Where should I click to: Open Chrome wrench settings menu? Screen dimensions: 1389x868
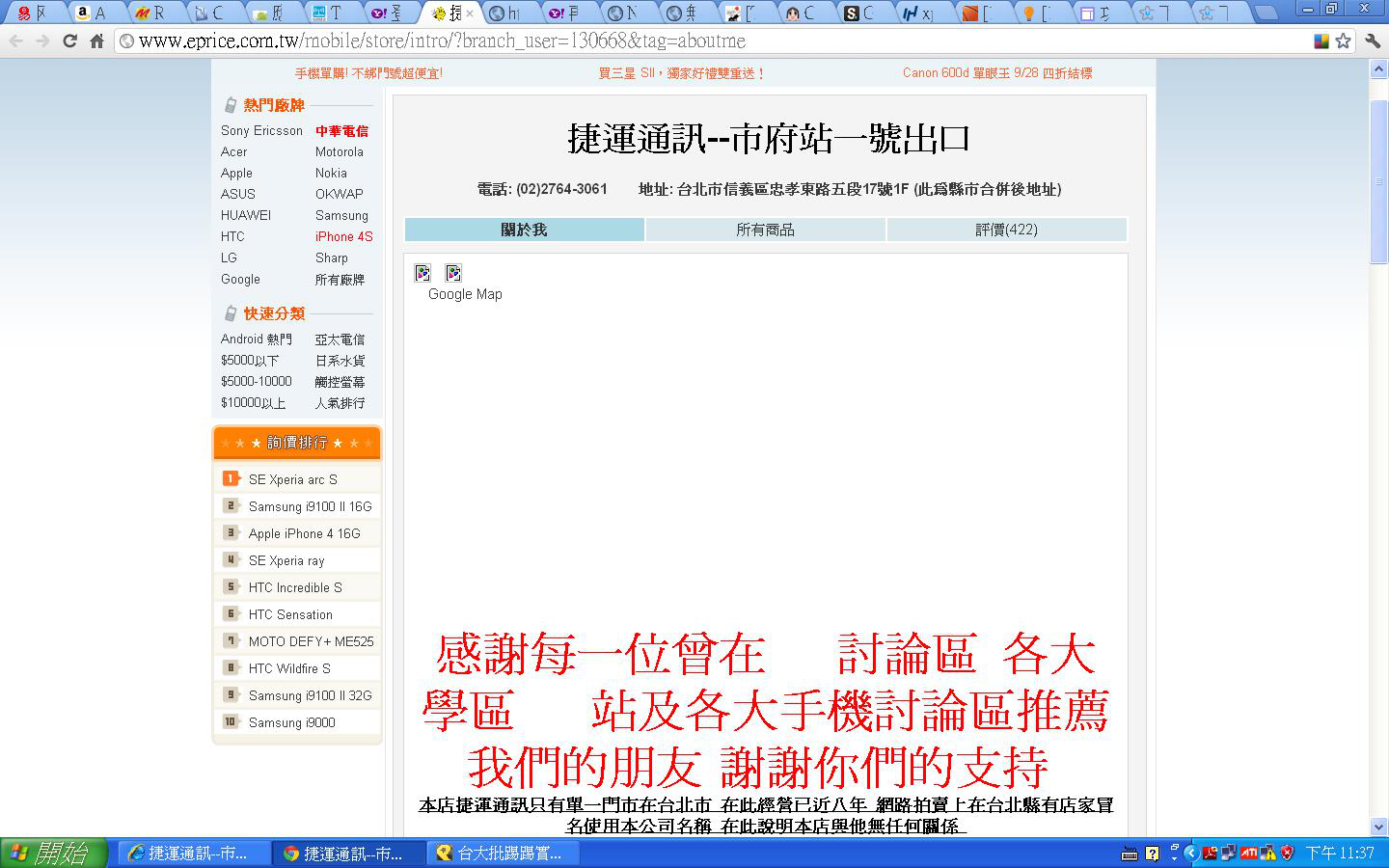point(1373,41)
